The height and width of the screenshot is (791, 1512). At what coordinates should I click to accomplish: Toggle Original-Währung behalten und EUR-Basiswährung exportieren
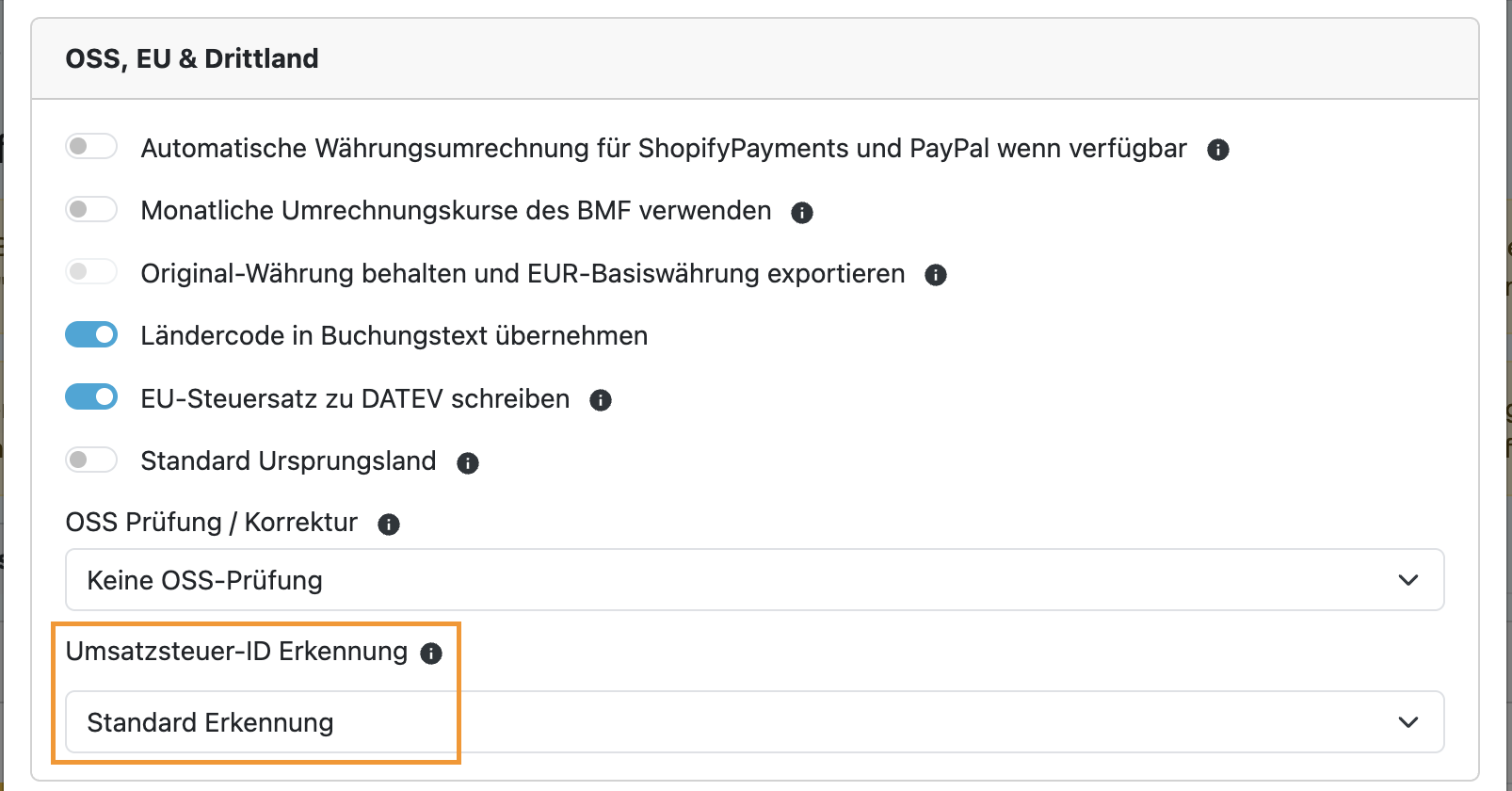click(x=91, y=272)
